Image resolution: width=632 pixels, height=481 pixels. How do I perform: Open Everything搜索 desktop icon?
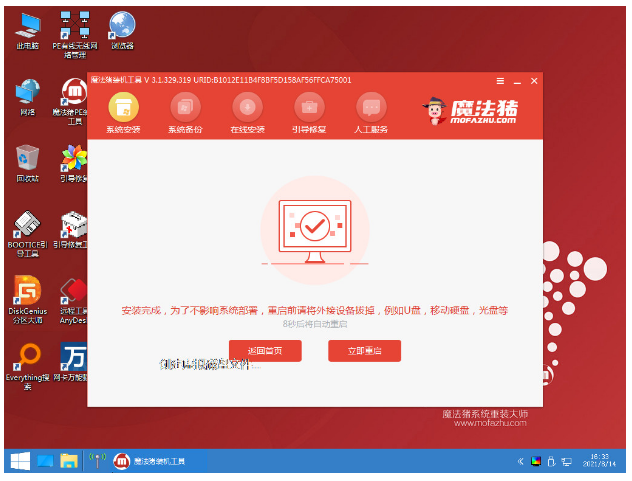[x=27, y=367]
